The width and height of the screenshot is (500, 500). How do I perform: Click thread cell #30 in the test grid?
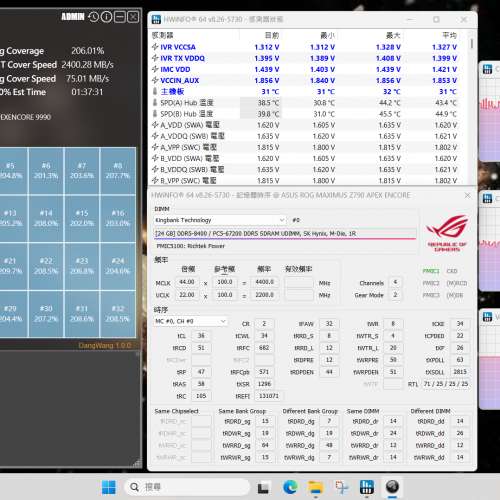click(46, 314)
